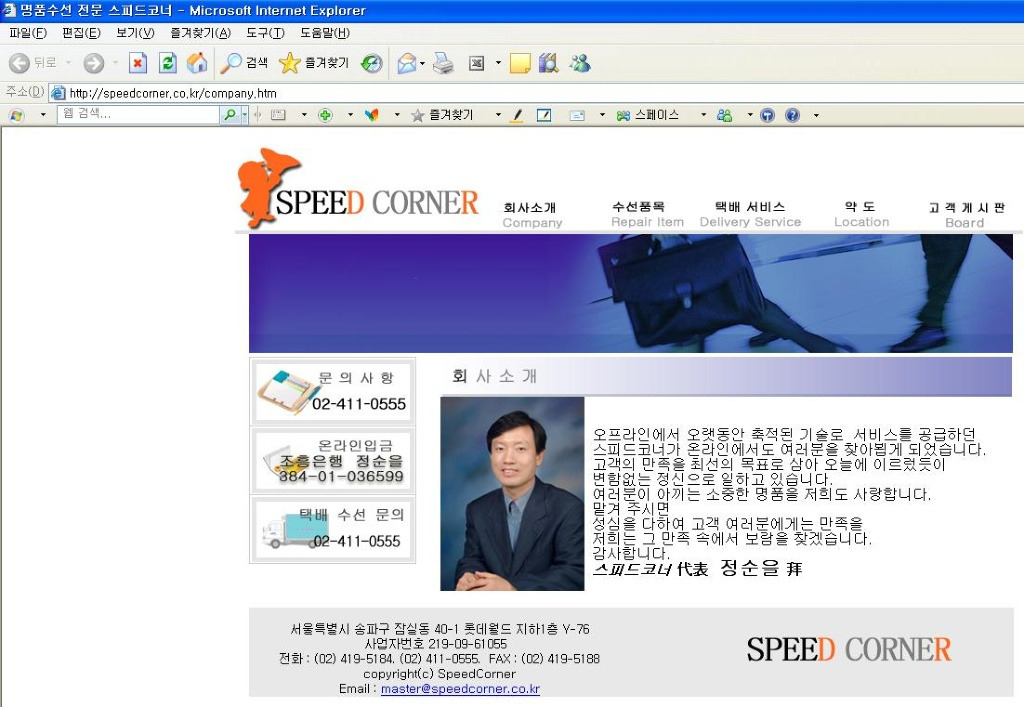Screen dimensions: 1024x707
Task: Open Favorites star button in main toolbar
Action: (313, 63)
